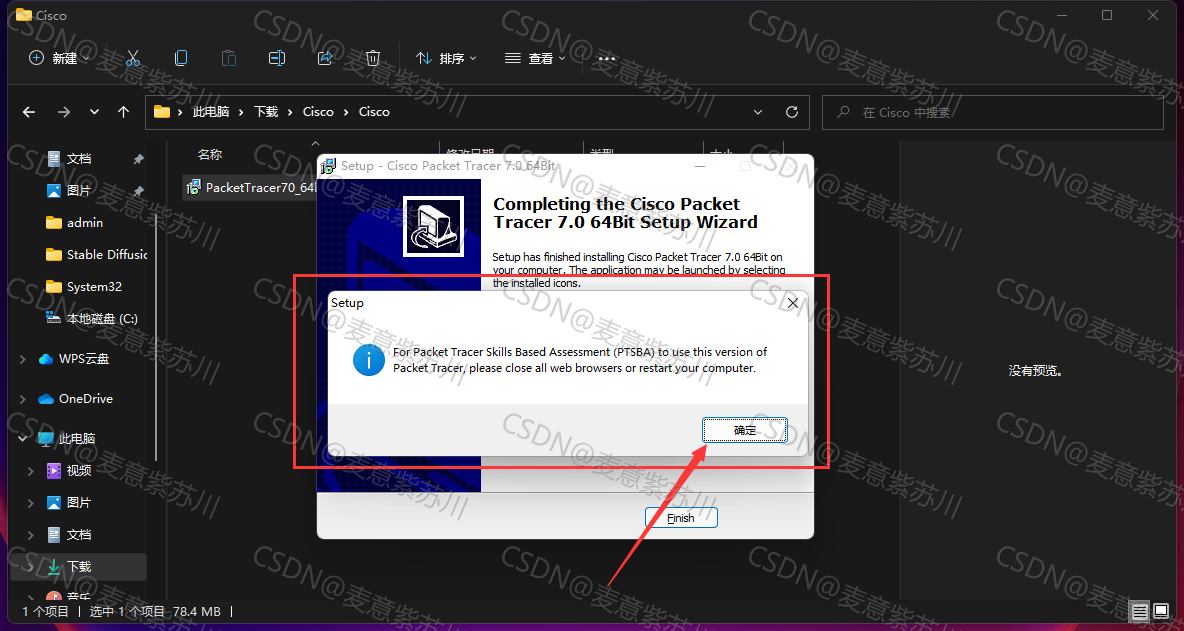The image size is (1184, 631).
Task: Expand 图片 under 此电脑
Action: (31, 503)
